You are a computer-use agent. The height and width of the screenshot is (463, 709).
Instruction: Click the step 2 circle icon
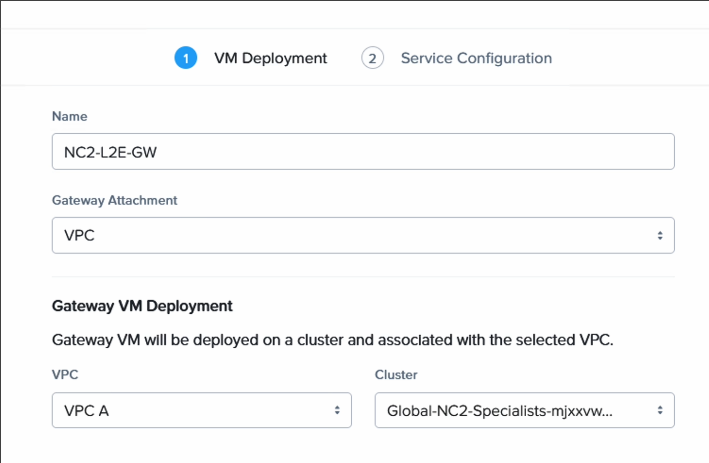[372, 58]
